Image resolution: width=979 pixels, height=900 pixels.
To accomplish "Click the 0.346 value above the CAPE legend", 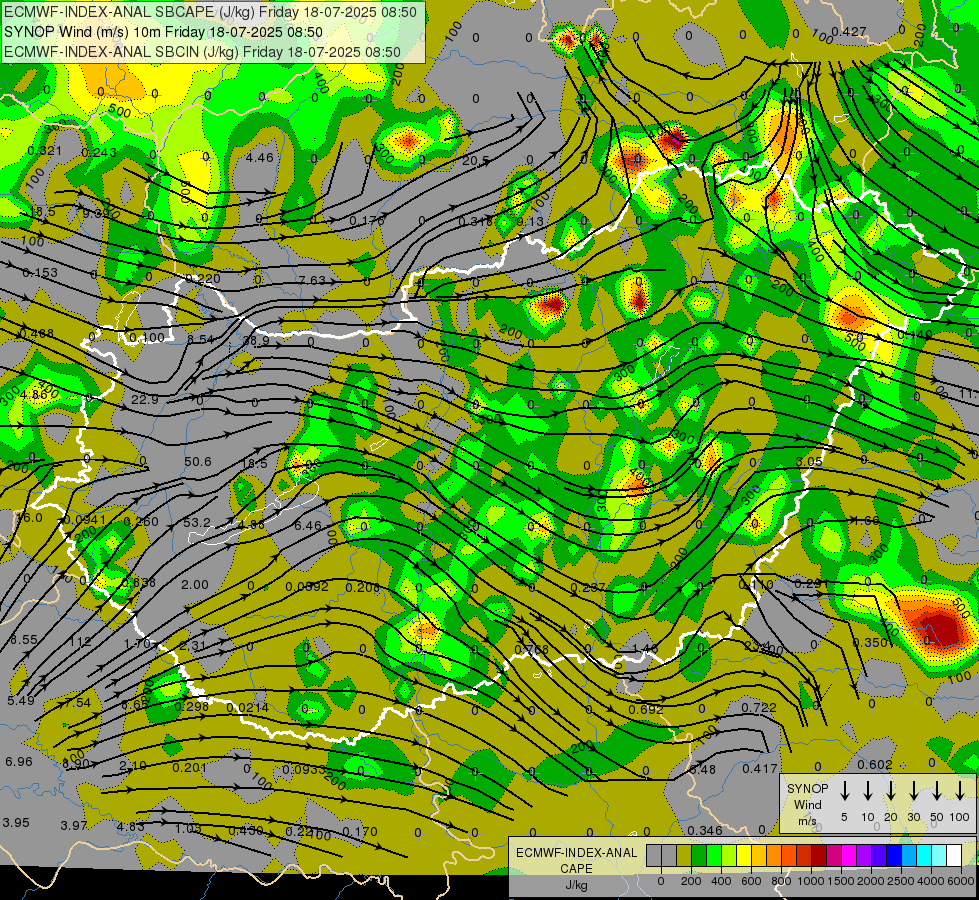I will pyautogui.click(x=705, y=830).
